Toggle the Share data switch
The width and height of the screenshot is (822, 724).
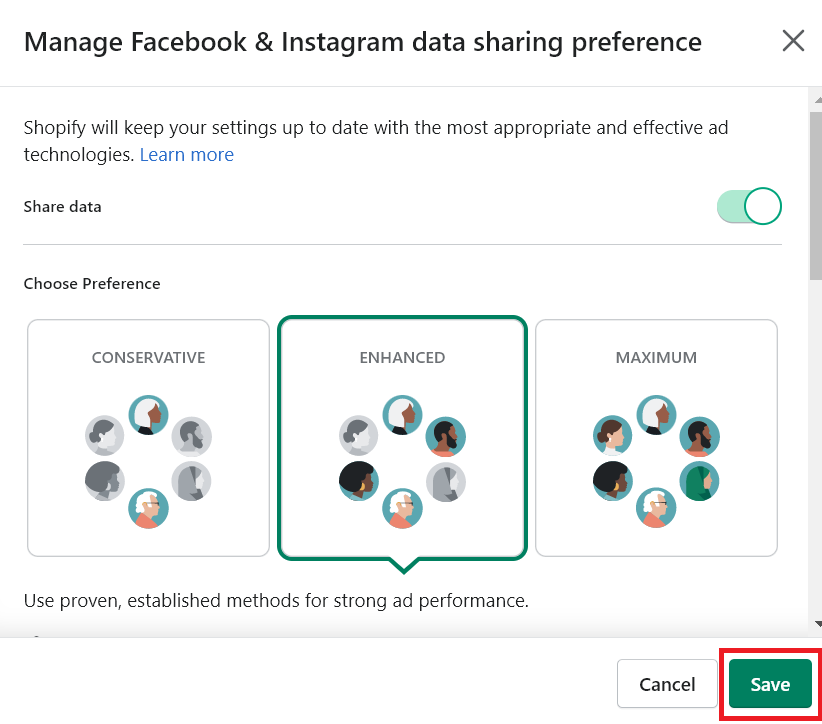(749, 206)
